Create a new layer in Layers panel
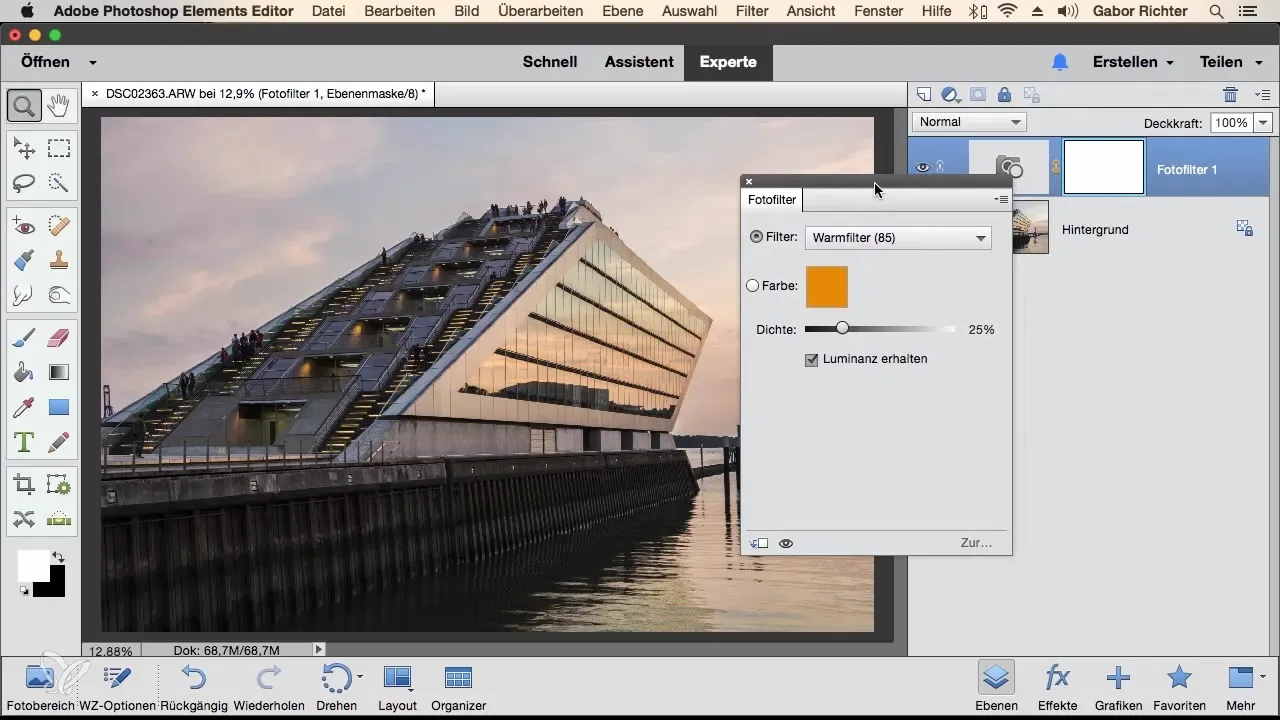 [x=924, y=95]
